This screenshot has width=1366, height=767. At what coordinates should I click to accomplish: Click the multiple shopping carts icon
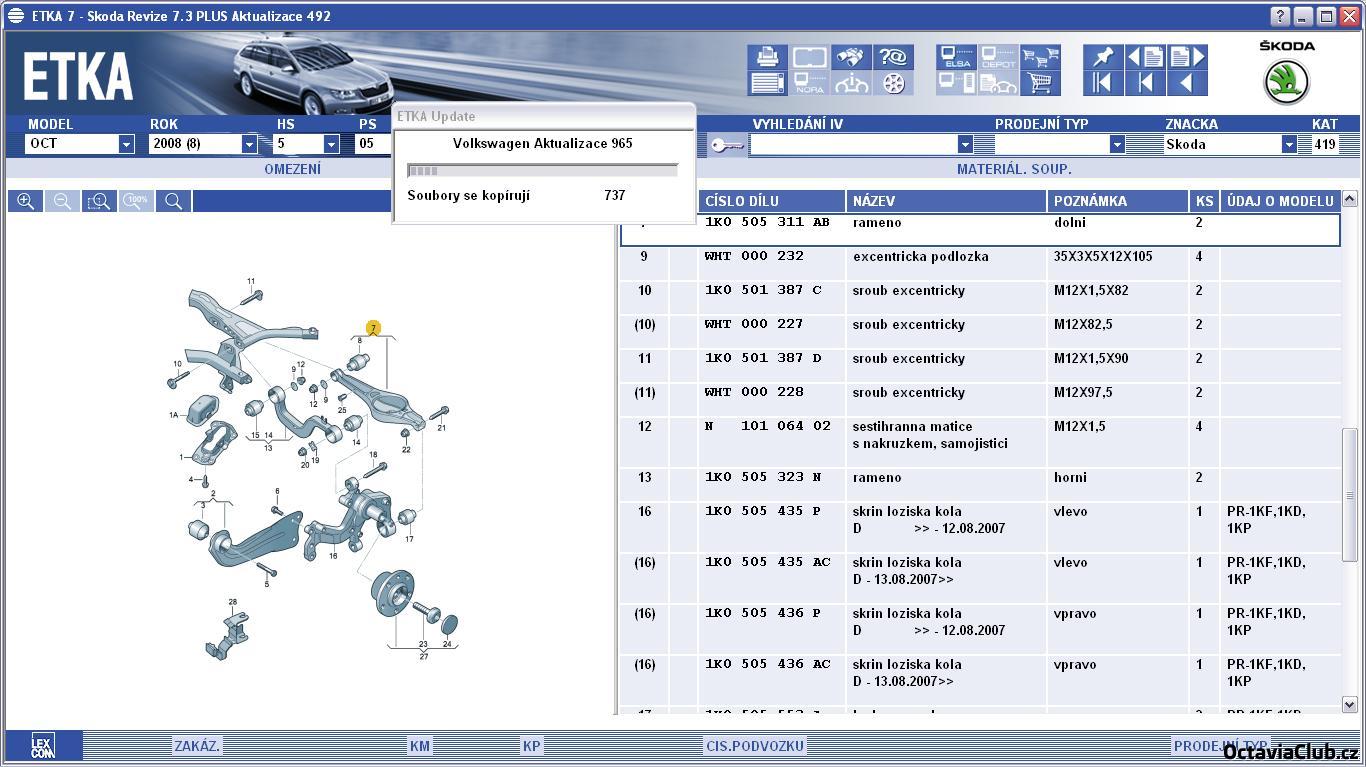[x=1041, y=57]
